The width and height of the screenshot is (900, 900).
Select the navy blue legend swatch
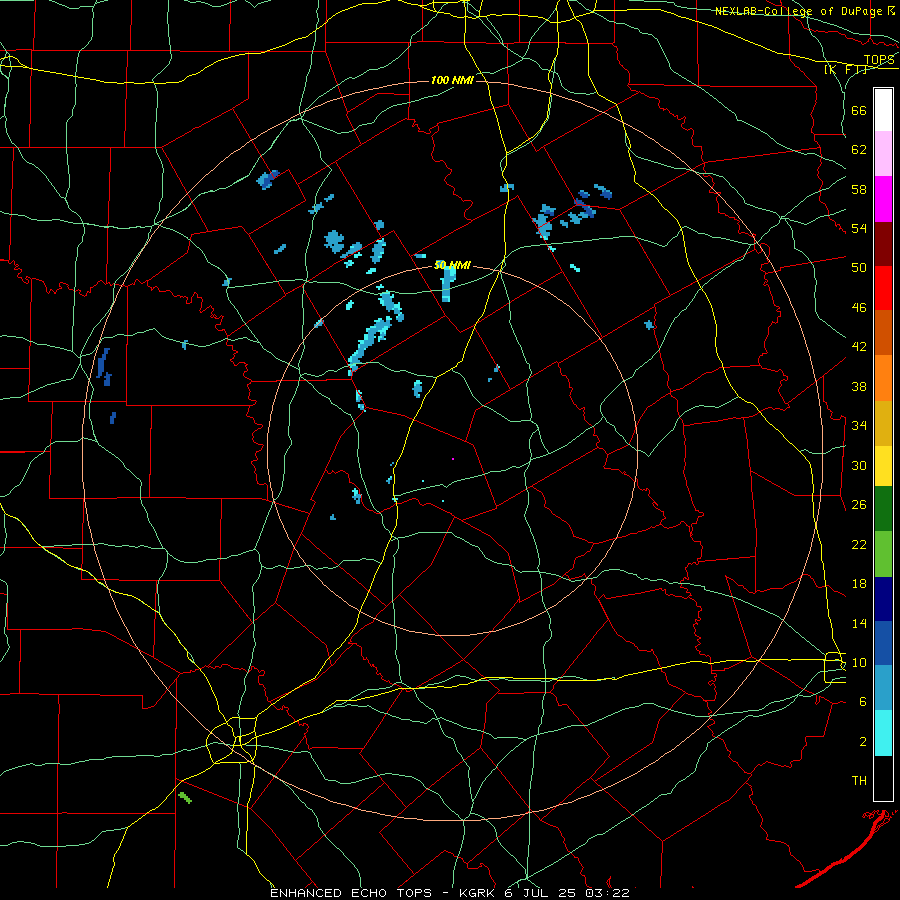click(x=883, y=599)
